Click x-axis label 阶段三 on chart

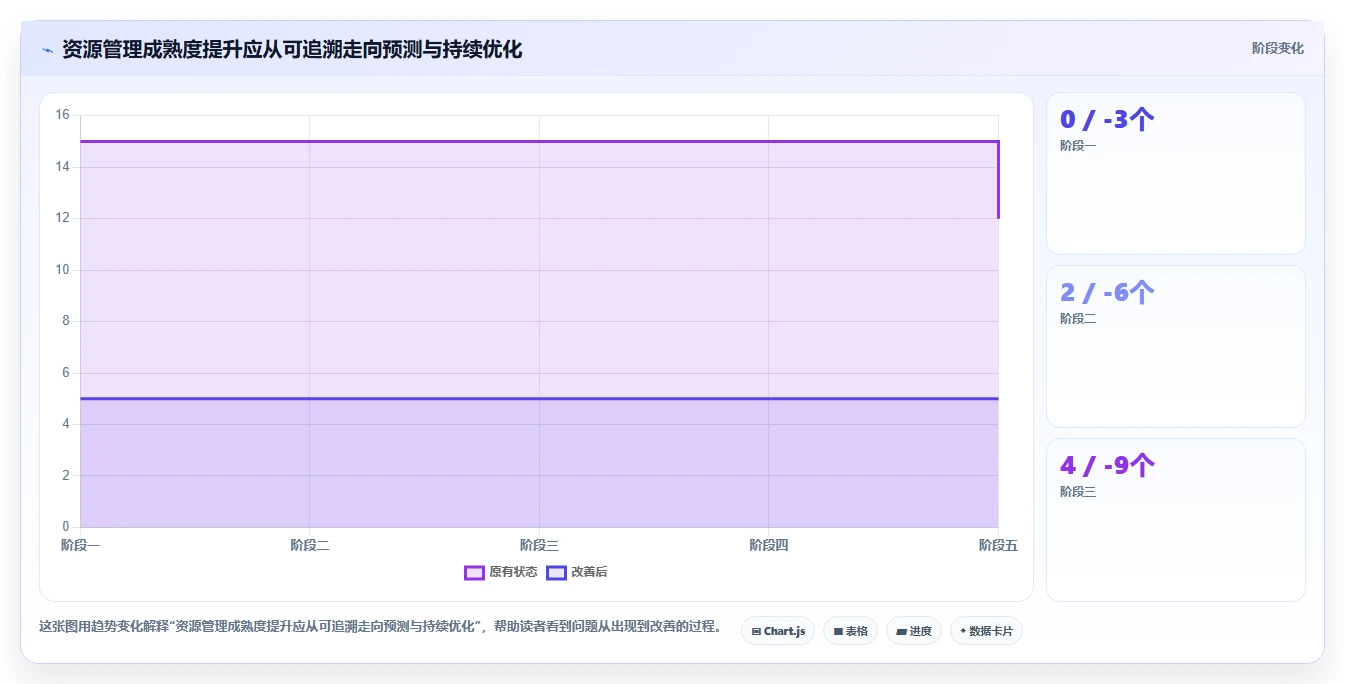[x=539, y=545]
